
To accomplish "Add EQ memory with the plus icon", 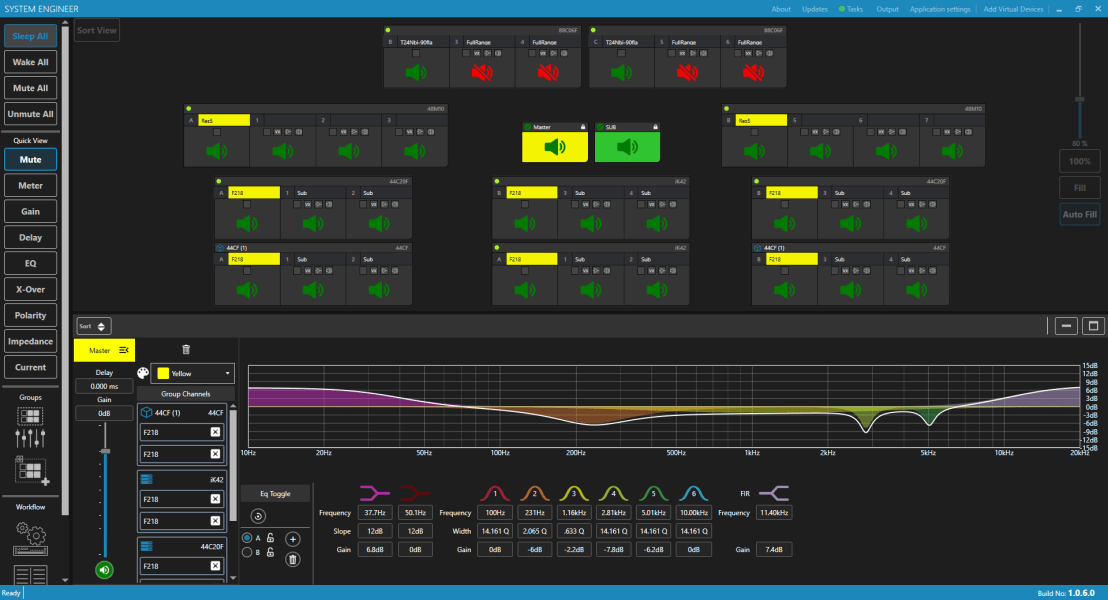I will [x=293, y=539].
